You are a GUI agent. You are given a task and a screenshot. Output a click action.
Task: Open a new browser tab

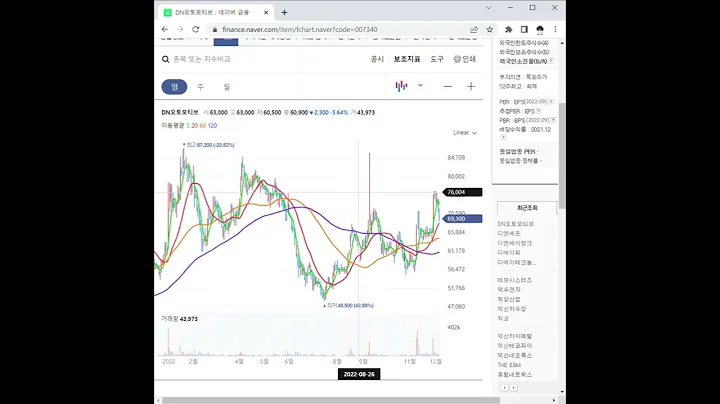284,12
